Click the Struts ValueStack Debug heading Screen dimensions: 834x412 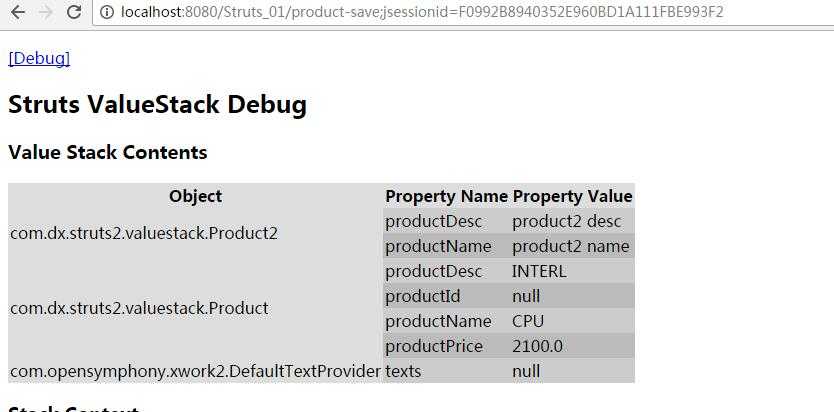tap(157, 104)
